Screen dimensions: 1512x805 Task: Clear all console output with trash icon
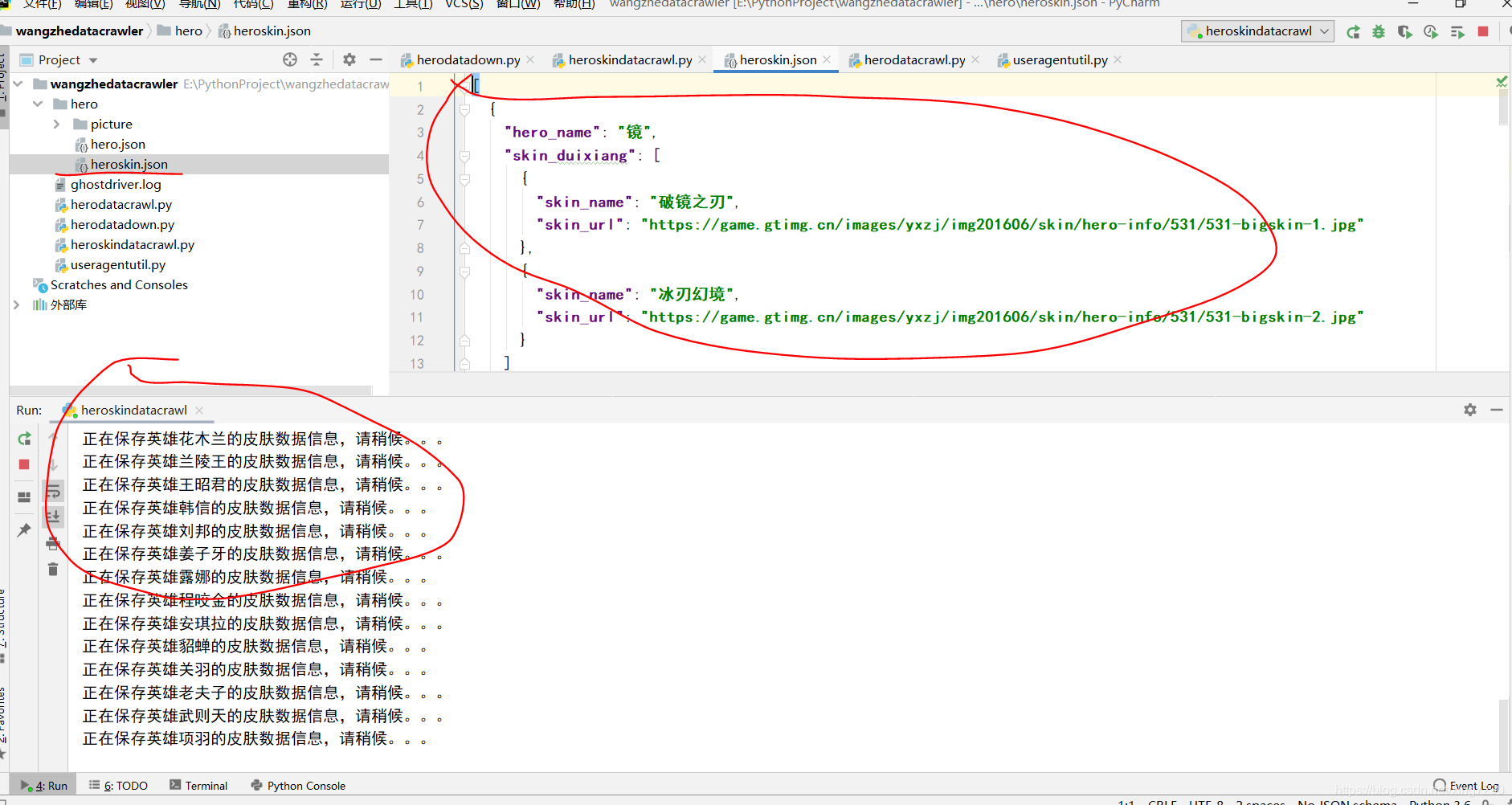pyautogui.click(x=53, y=569)
